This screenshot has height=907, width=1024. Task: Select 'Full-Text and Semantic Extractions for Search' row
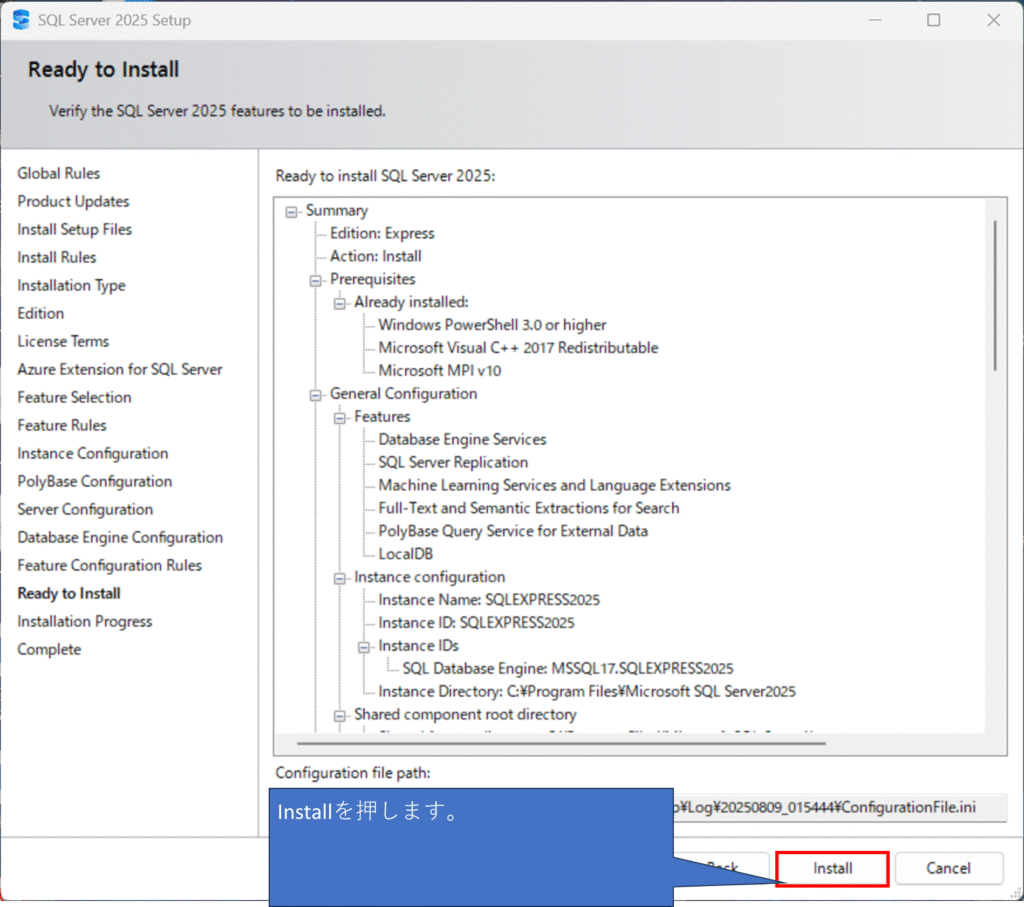(529, 508)
